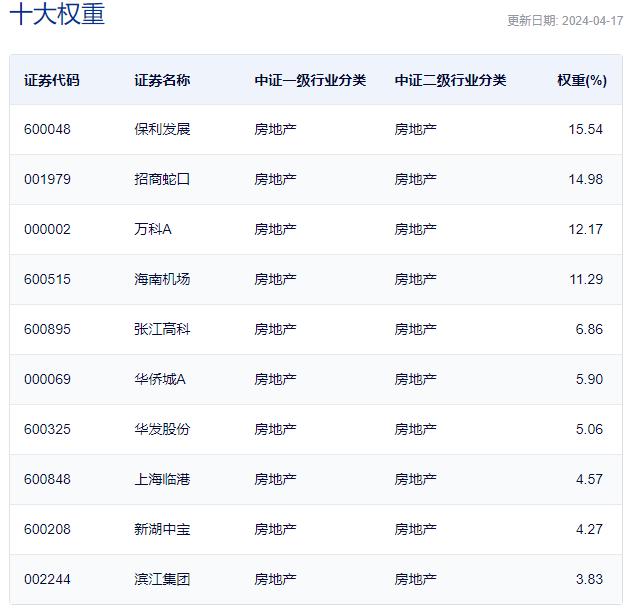
Task: Select security code 001979
Action: coord(47,179)
